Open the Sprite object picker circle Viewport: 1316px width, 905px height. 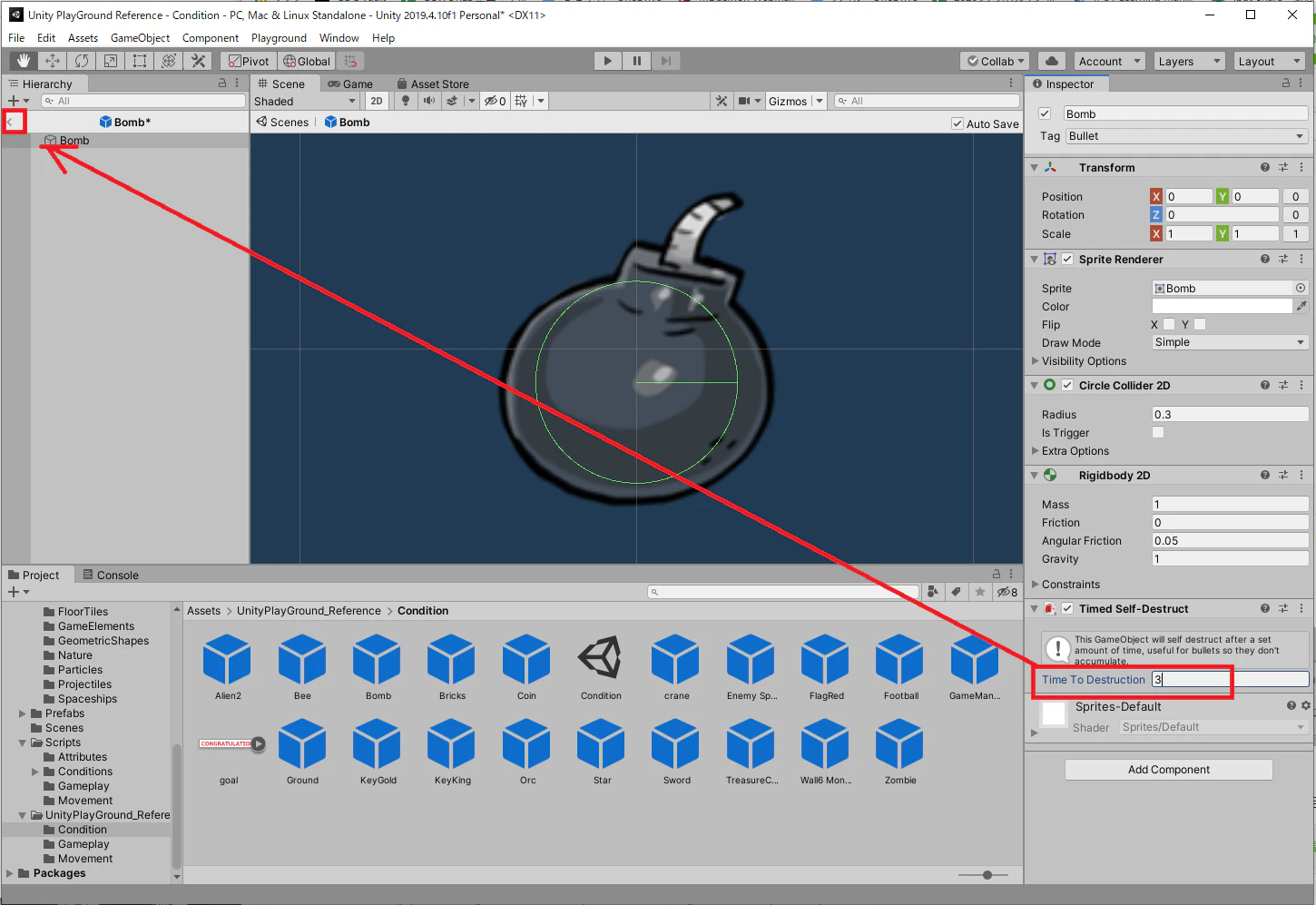(x=1301, y=288)
